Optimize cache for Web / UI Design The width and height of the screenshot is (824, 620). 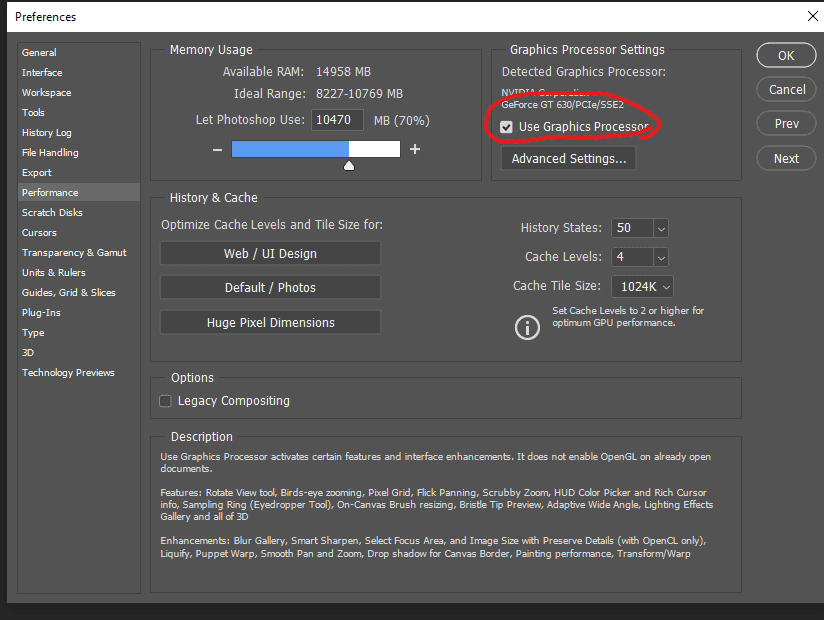(x=270, y=254)
